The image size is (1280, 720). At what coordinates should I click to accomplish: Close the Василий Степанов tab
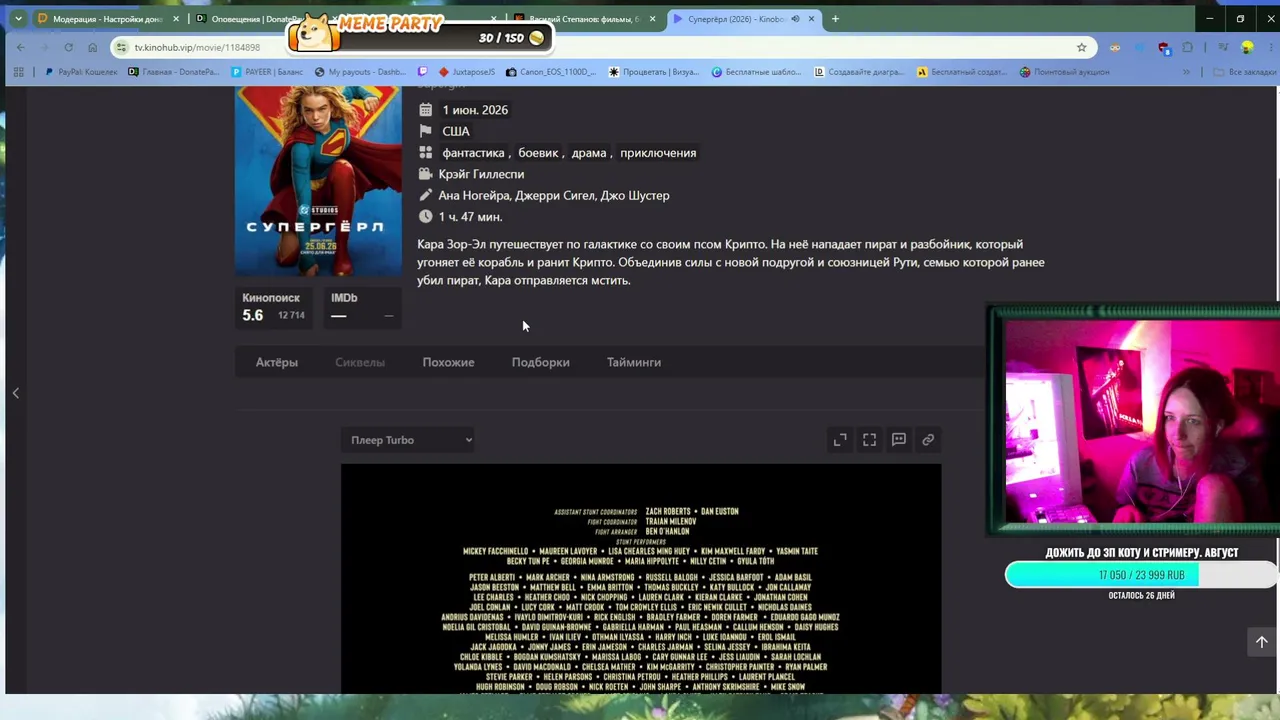point(653,19)
